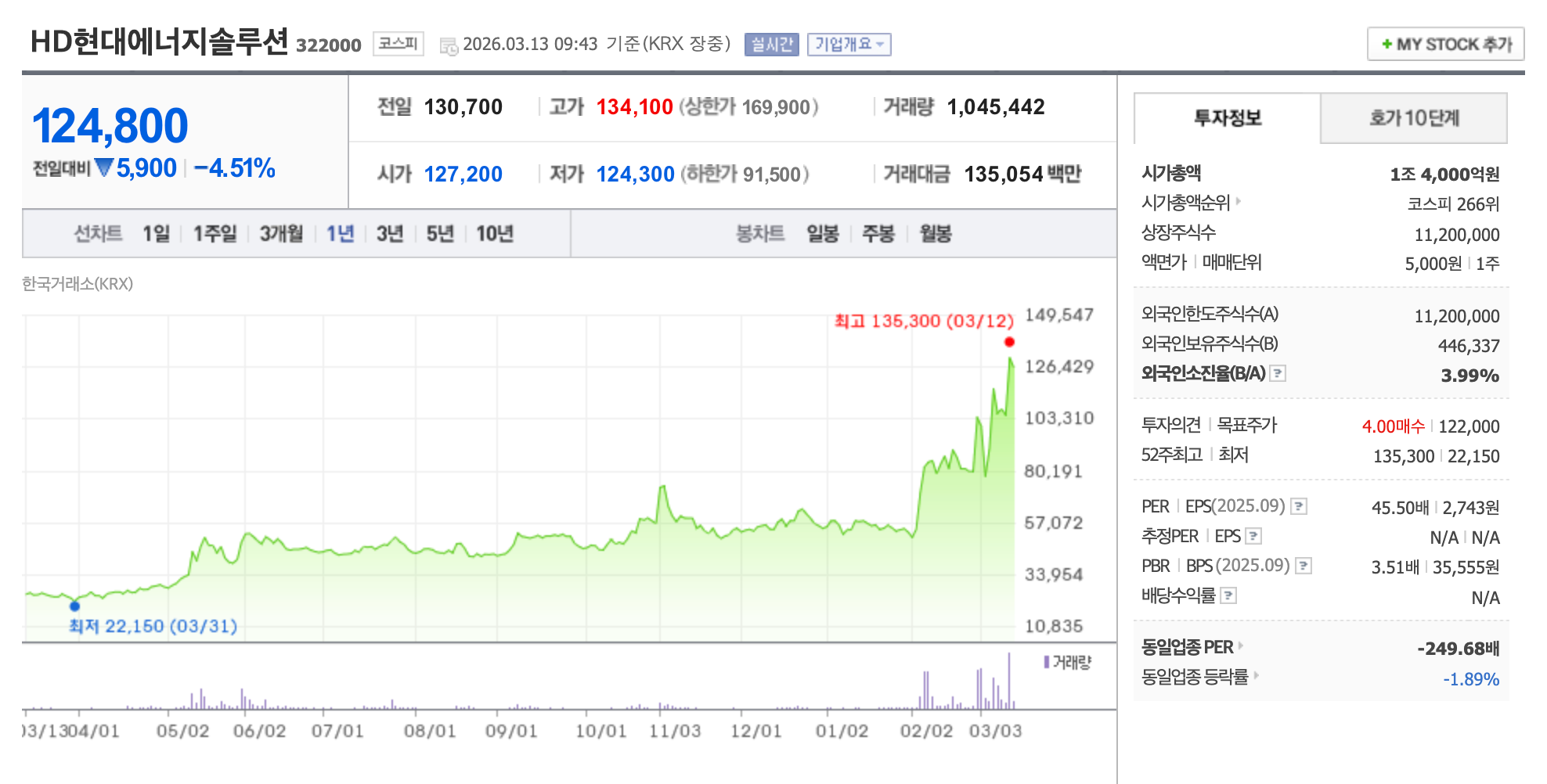Viewport: 1547px width, 784px height.
Task: Open help icon next to 추정PER EPS
Action: [x=1253, y=536]
